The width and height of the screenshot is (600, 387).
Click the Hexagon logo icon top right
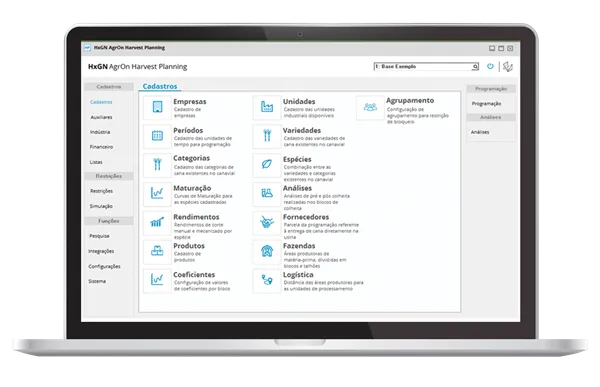[508, 67]
